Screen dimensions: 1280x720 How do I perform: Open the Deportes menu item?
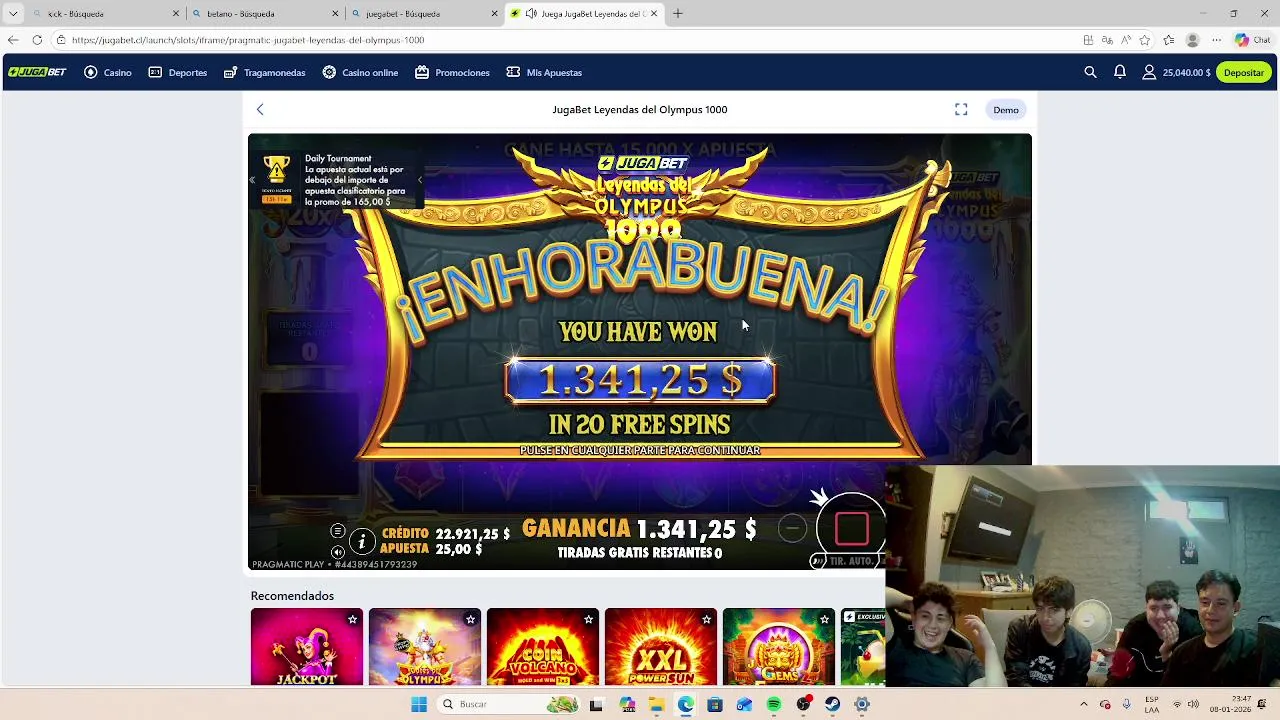pyautogui.click(x=178, y=72)
